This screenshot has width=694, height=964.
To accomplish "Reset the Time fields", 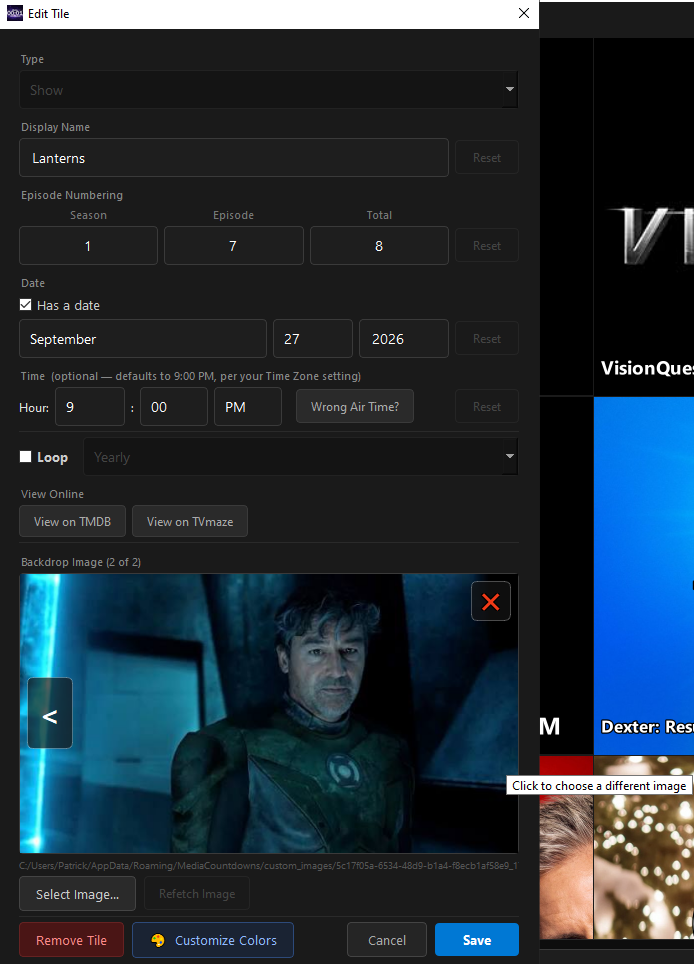I will [x=487, y=407].
